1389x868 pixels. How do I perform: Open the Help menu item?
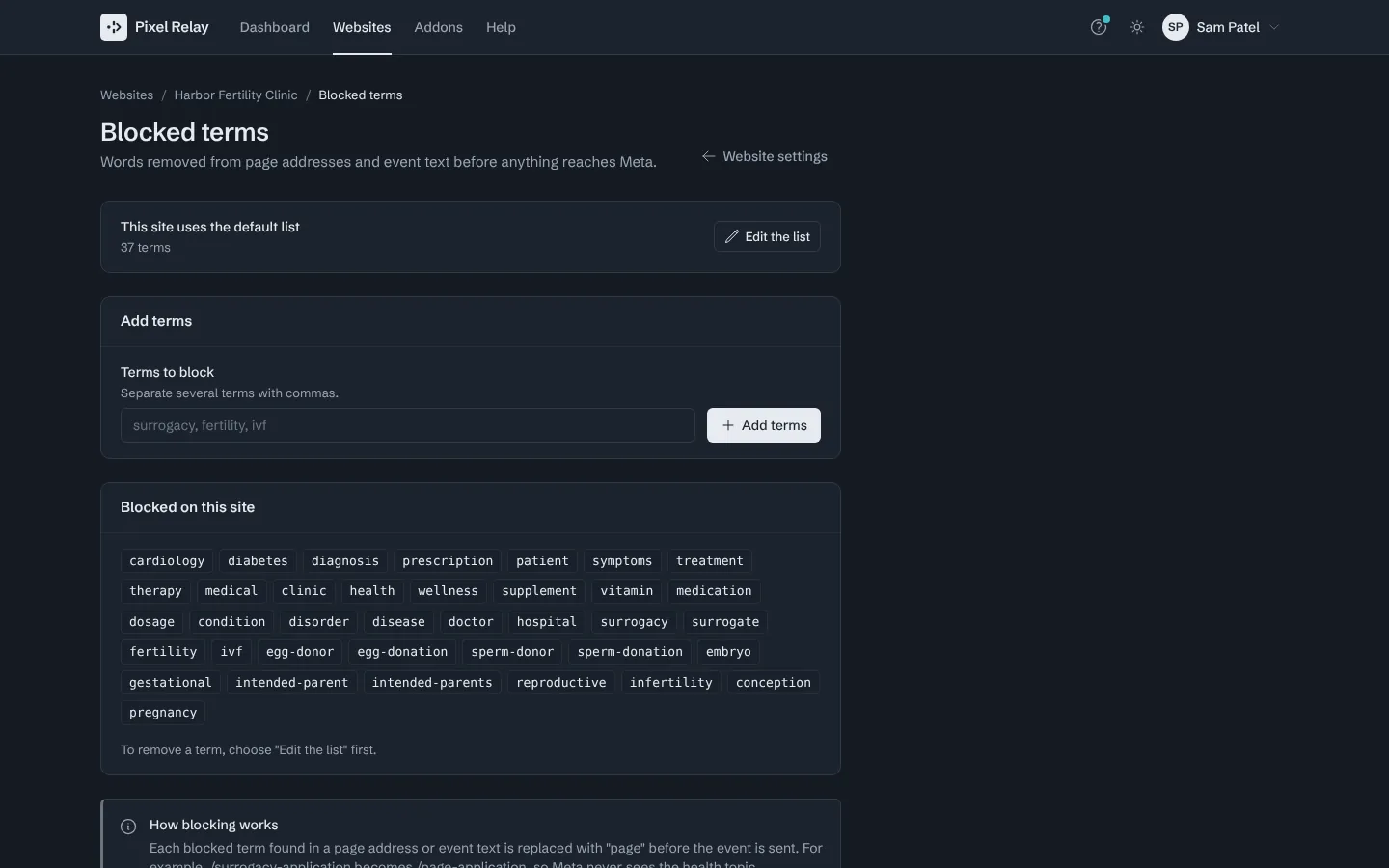(501, 27)
